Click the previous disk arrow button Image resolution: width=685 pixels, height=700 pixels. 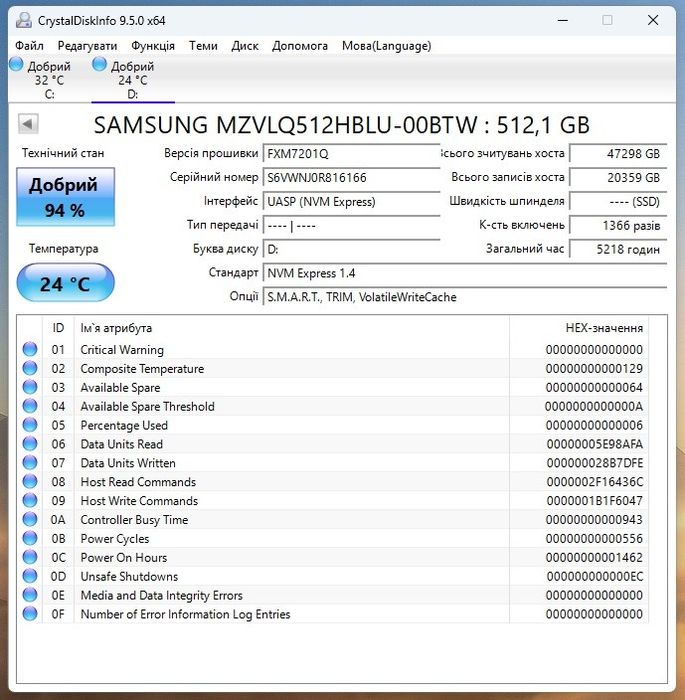click(x=28, y=124)
